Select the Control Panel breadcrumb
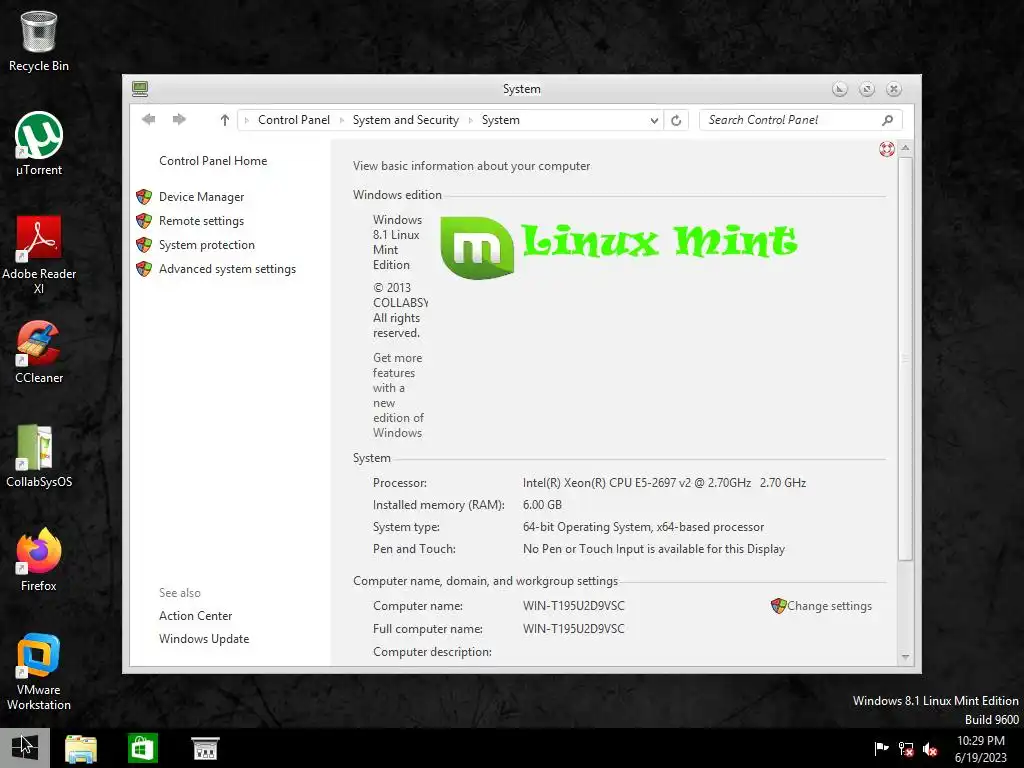The width and height of the screenshot is (1024, 768). [x=294, y=120]
